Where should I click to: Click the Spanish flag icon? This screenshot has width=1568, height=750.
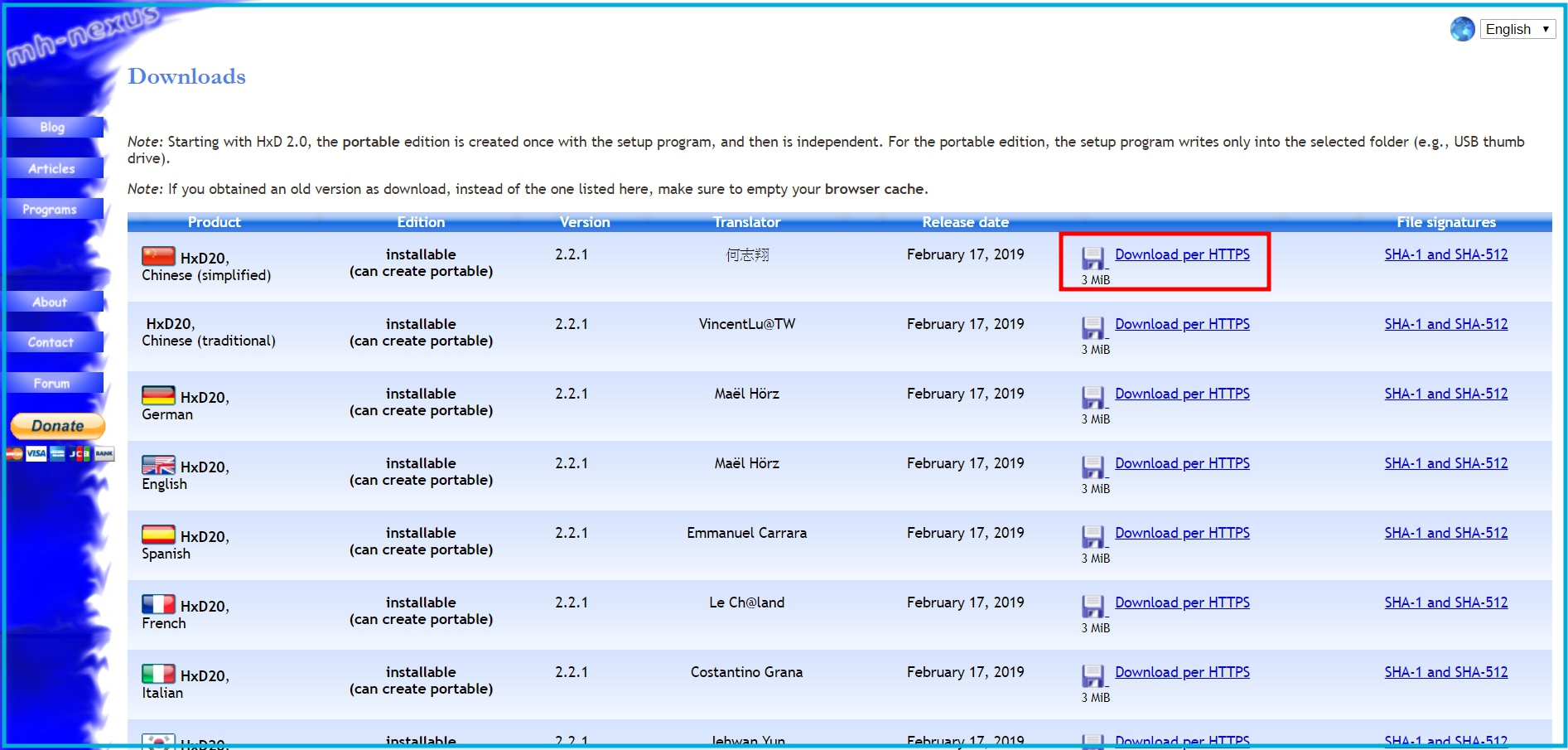pos(158,535)
